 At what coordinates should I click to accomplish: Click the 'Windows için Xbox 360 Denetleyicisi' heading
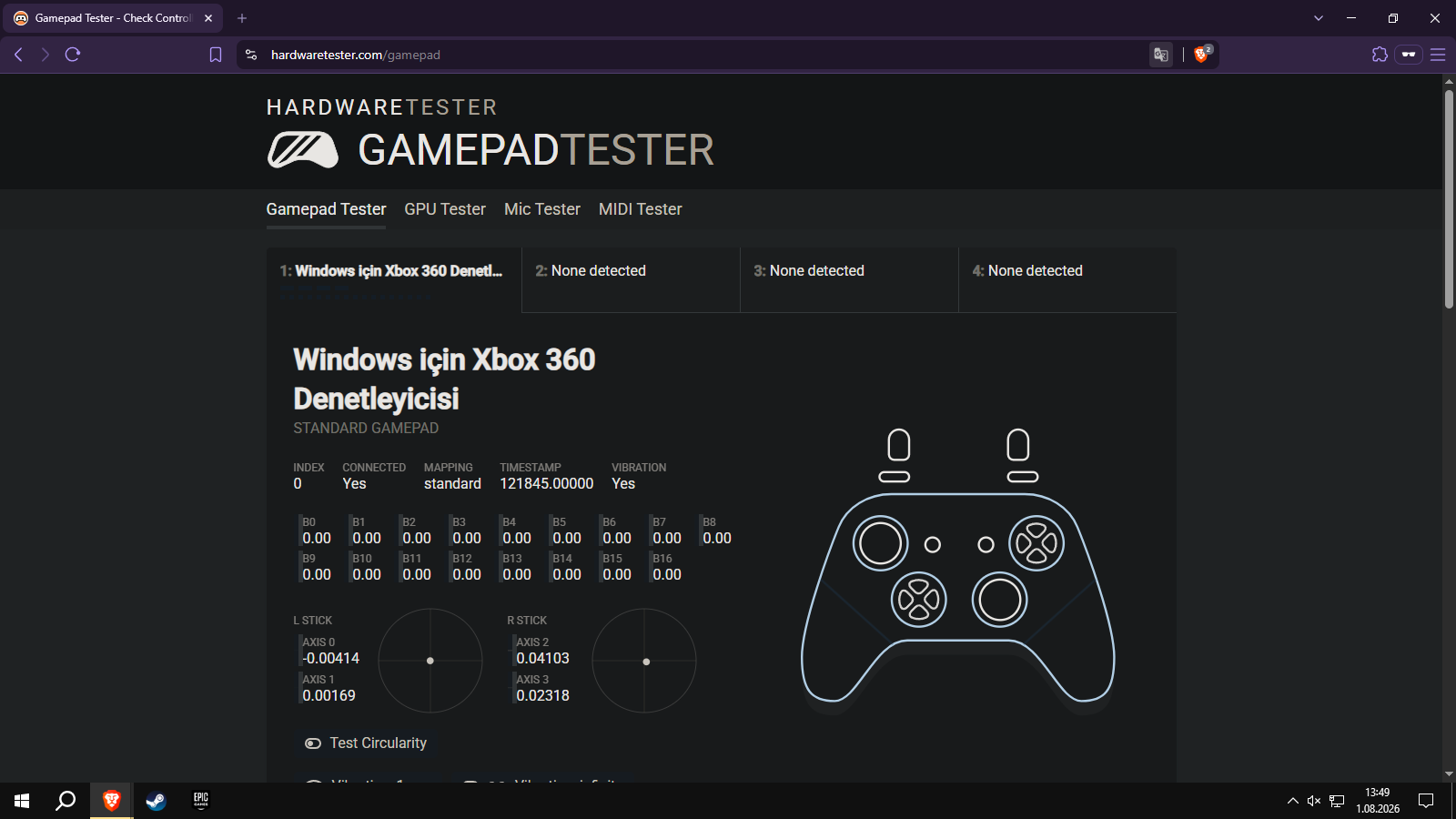[444, 379]
